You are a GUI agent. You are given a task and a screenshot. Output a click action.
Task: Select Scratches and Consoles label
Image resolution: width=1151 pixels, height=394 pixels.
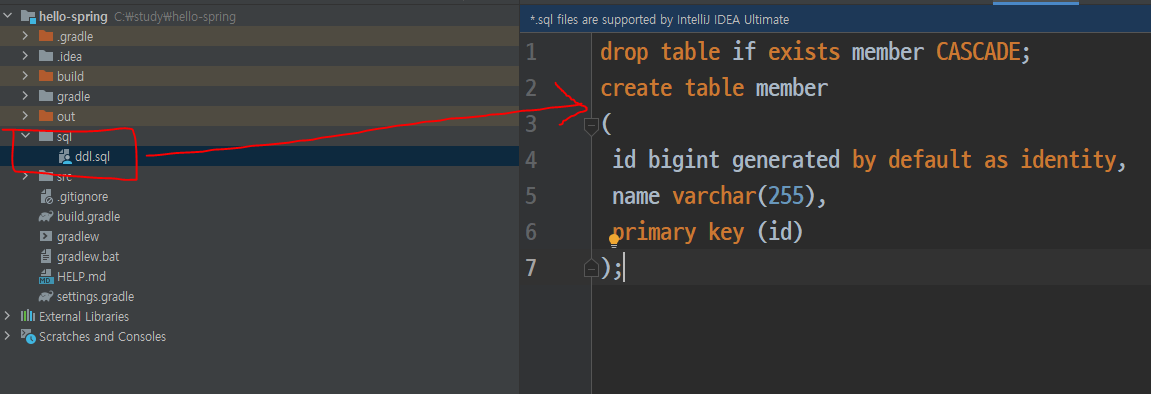102,337
